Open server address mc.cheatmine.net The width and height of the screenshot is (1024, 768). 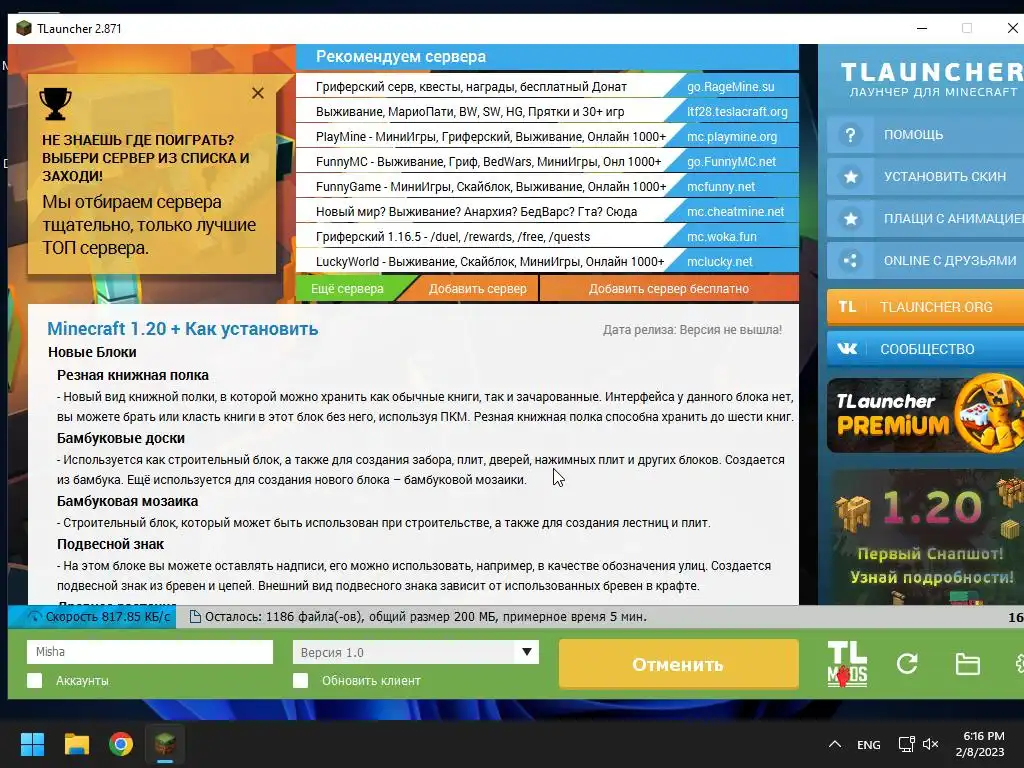coord(735,212)
